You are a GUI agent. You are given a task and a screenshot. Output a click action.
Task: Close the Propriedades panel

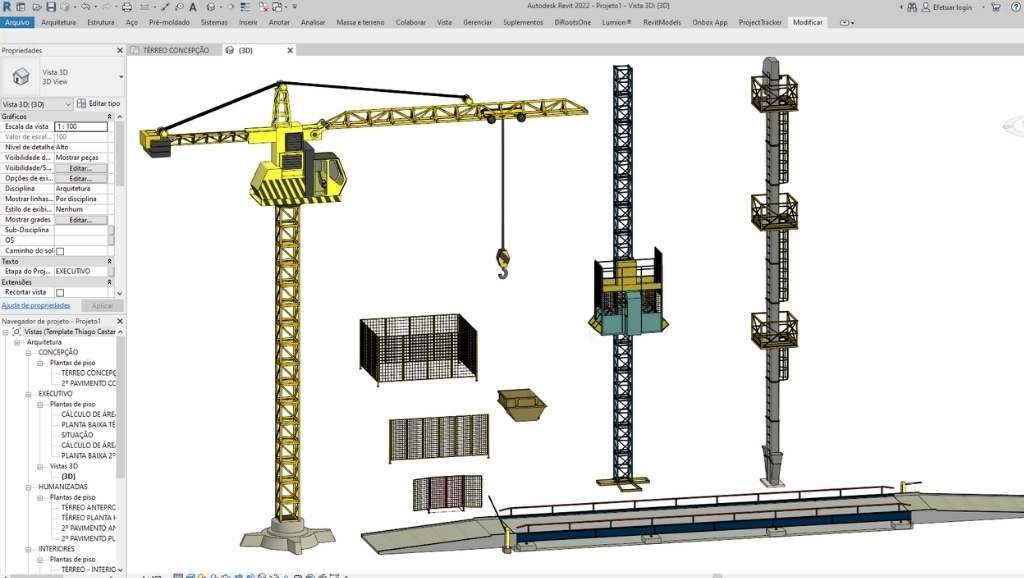[120, 50]
